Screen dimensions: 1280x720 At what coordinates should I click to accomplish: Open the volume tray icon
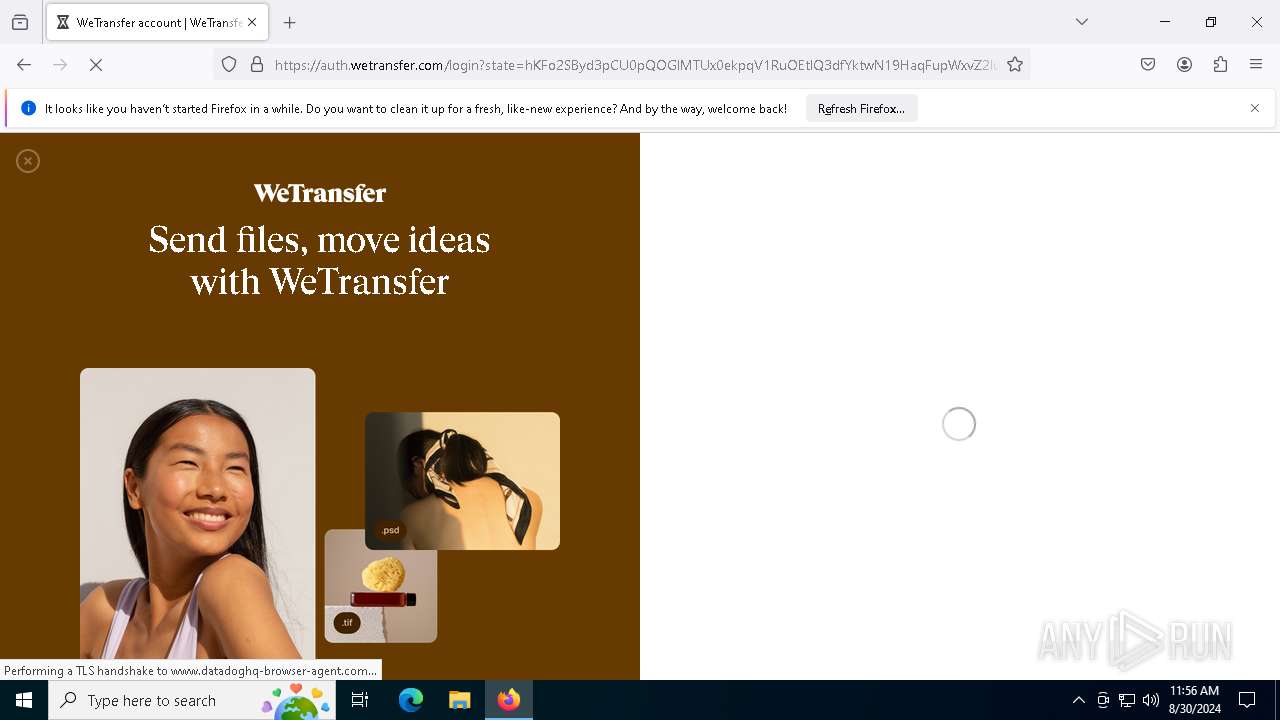click(x=1151, y=700)
